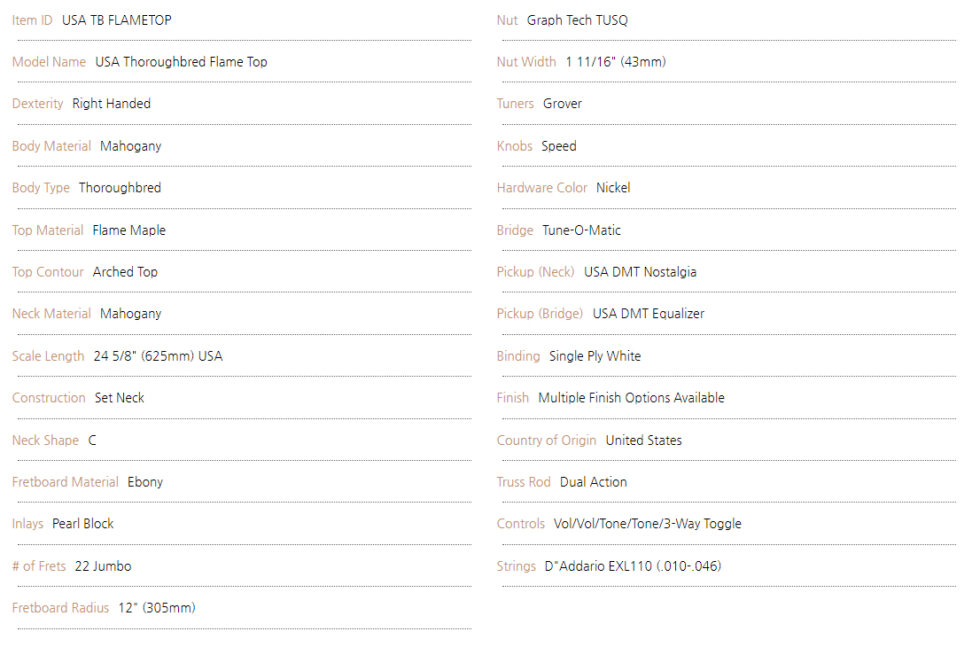Select the Set Neck construction value
The height and width of the screenshot is (655, 980).
[x=119, y=398]
